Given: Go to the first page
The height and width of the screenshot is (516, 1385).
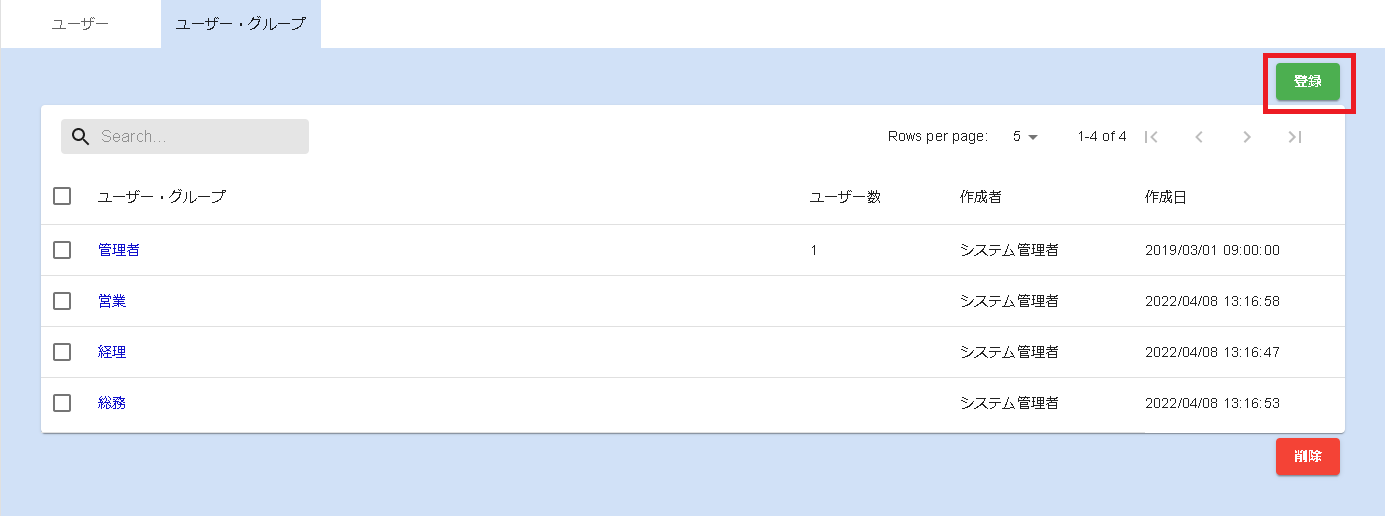Looking at the screenshot, I should [1151, 137].
